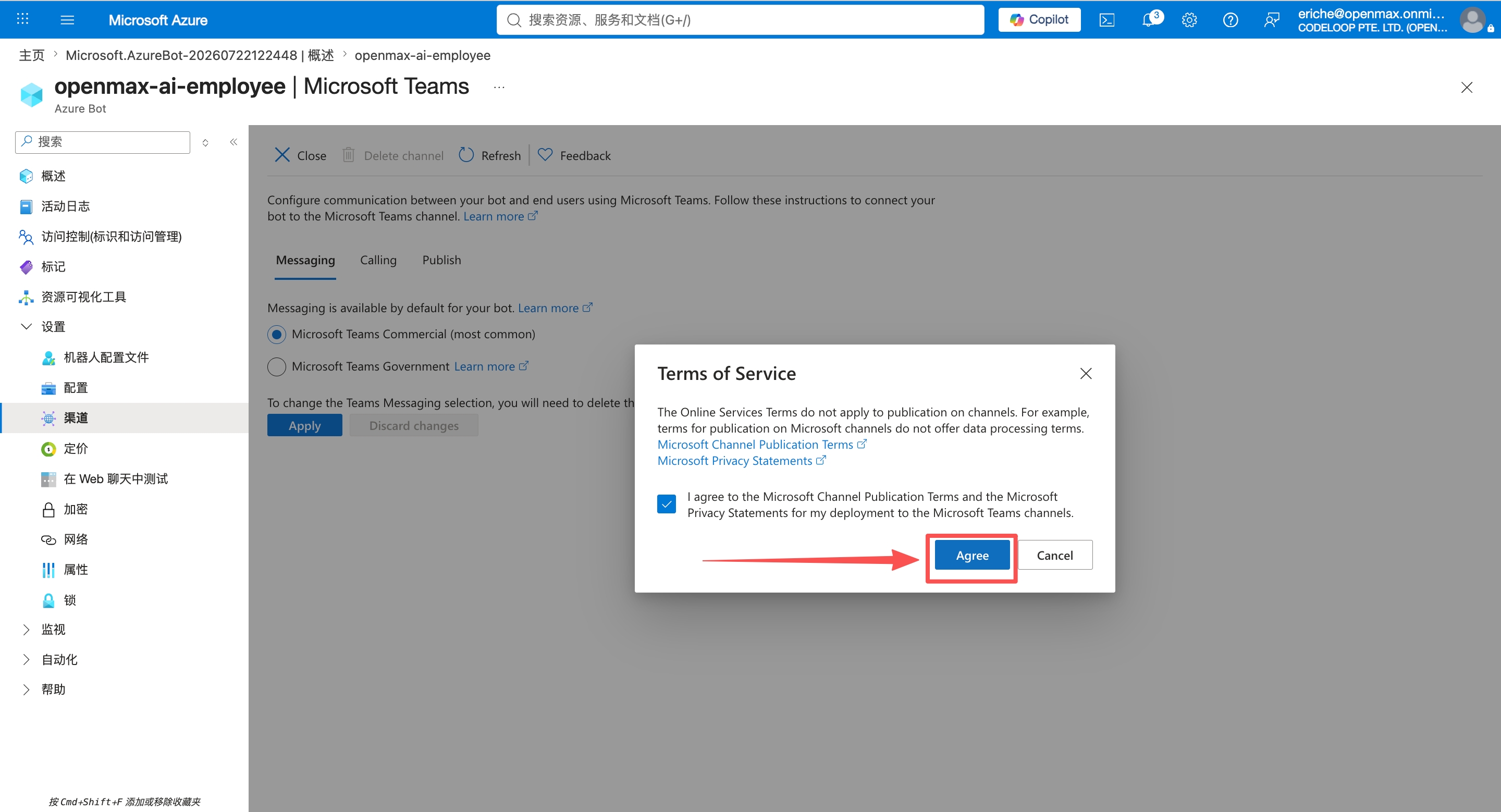This screenshot has height=812, width=1501.
Task: Open the Azure portal apps grid icon
Action: coord(23,19)
